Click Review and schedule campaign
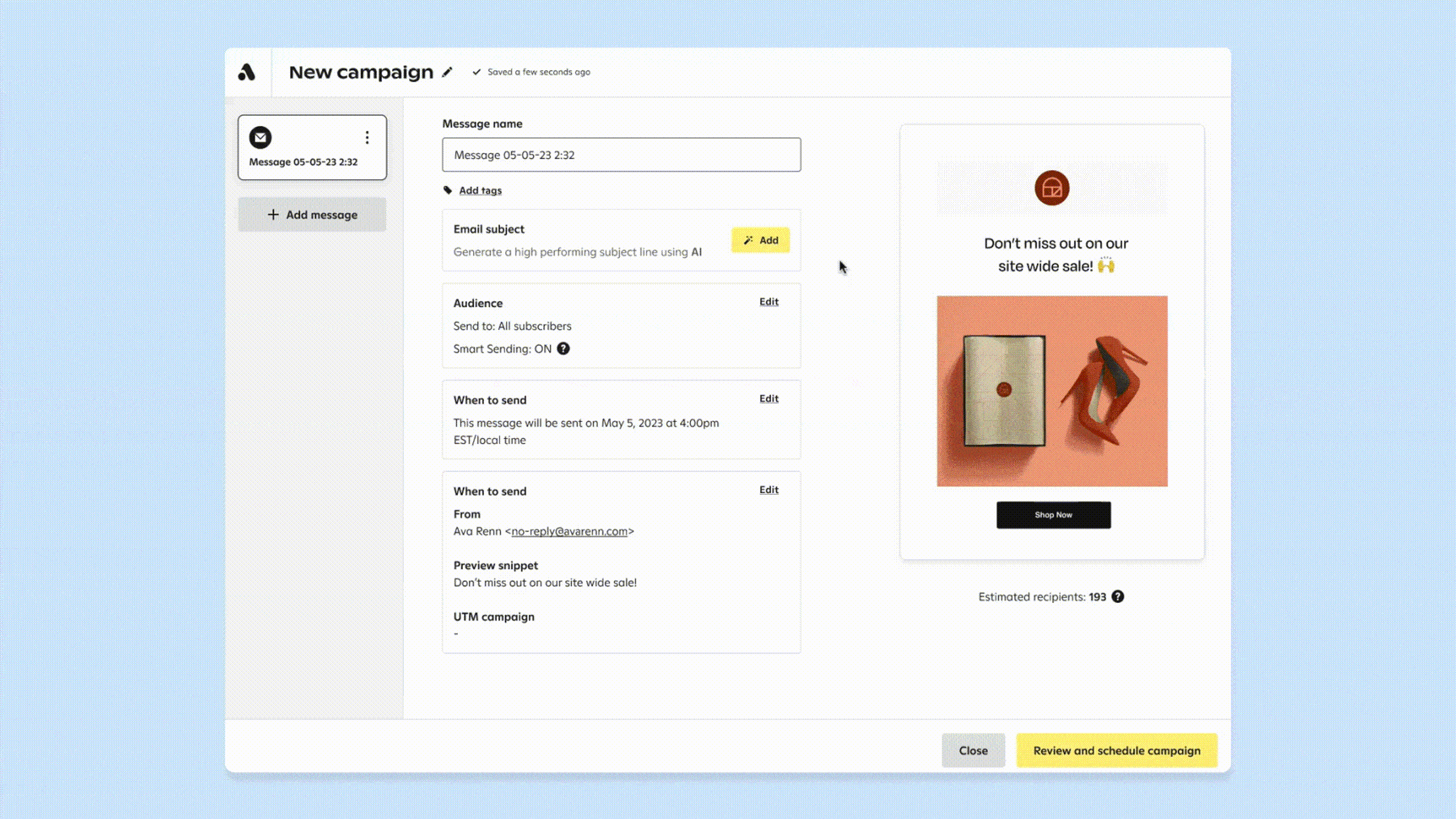 (1116, 751)
